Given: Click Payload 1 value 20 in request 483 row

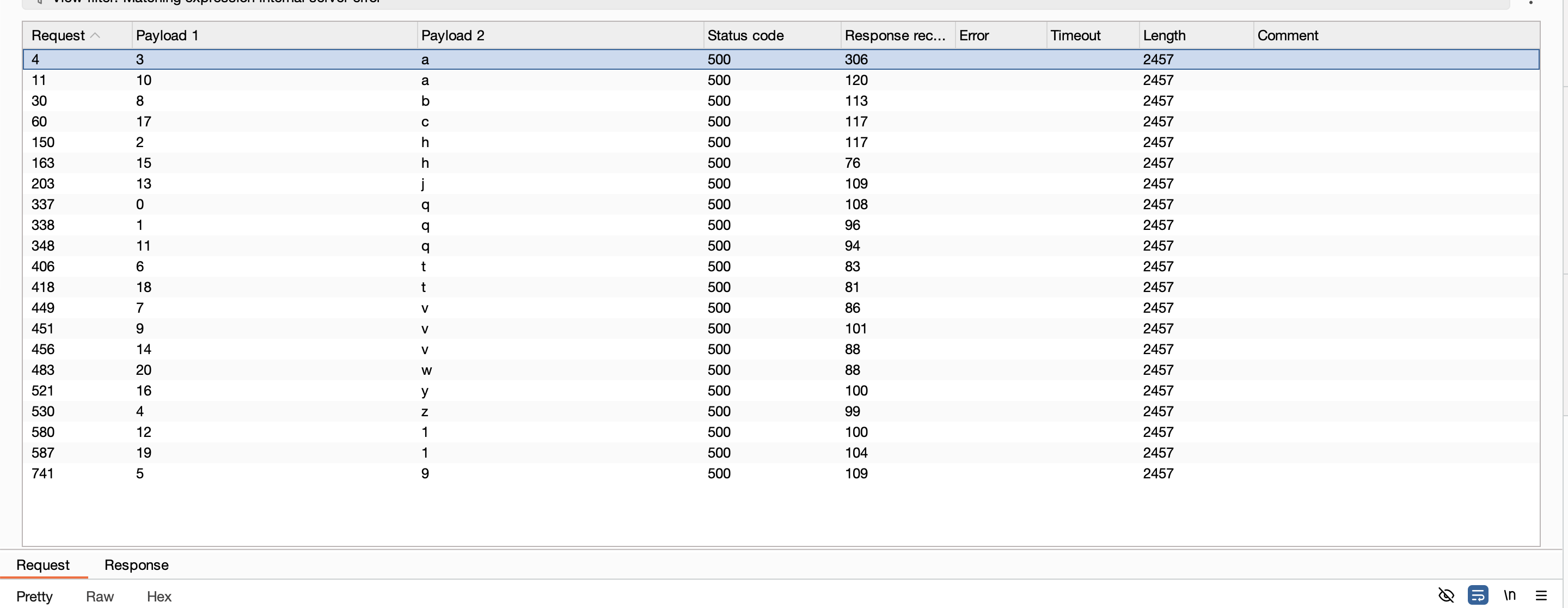Looking at the screenshot, I should (x=144, y=370).
